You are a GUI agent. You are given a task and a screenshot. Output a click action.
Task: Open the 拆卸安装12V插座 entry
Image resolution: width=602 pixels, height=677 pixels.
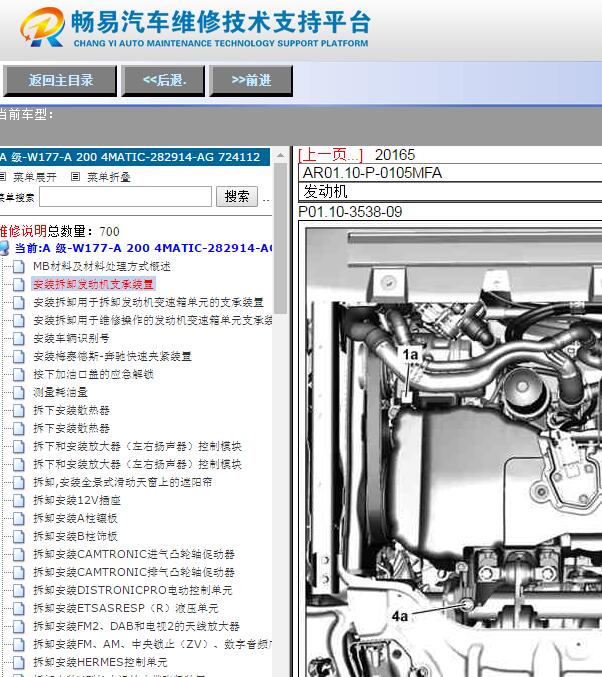coord(77,500)
